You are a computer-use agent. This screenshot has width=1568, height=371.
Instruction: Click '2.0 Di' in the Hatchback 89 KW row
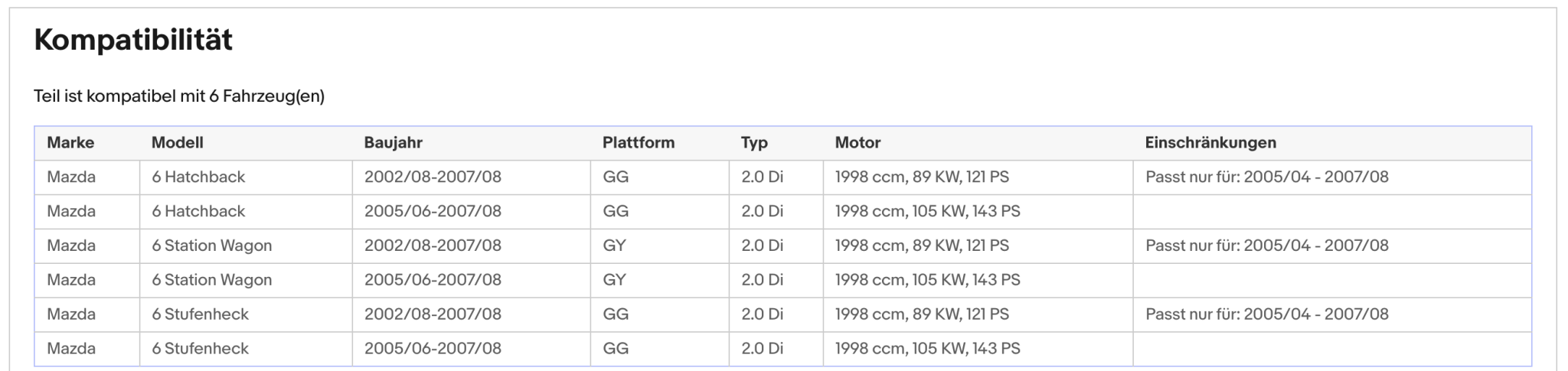(762, 177)
